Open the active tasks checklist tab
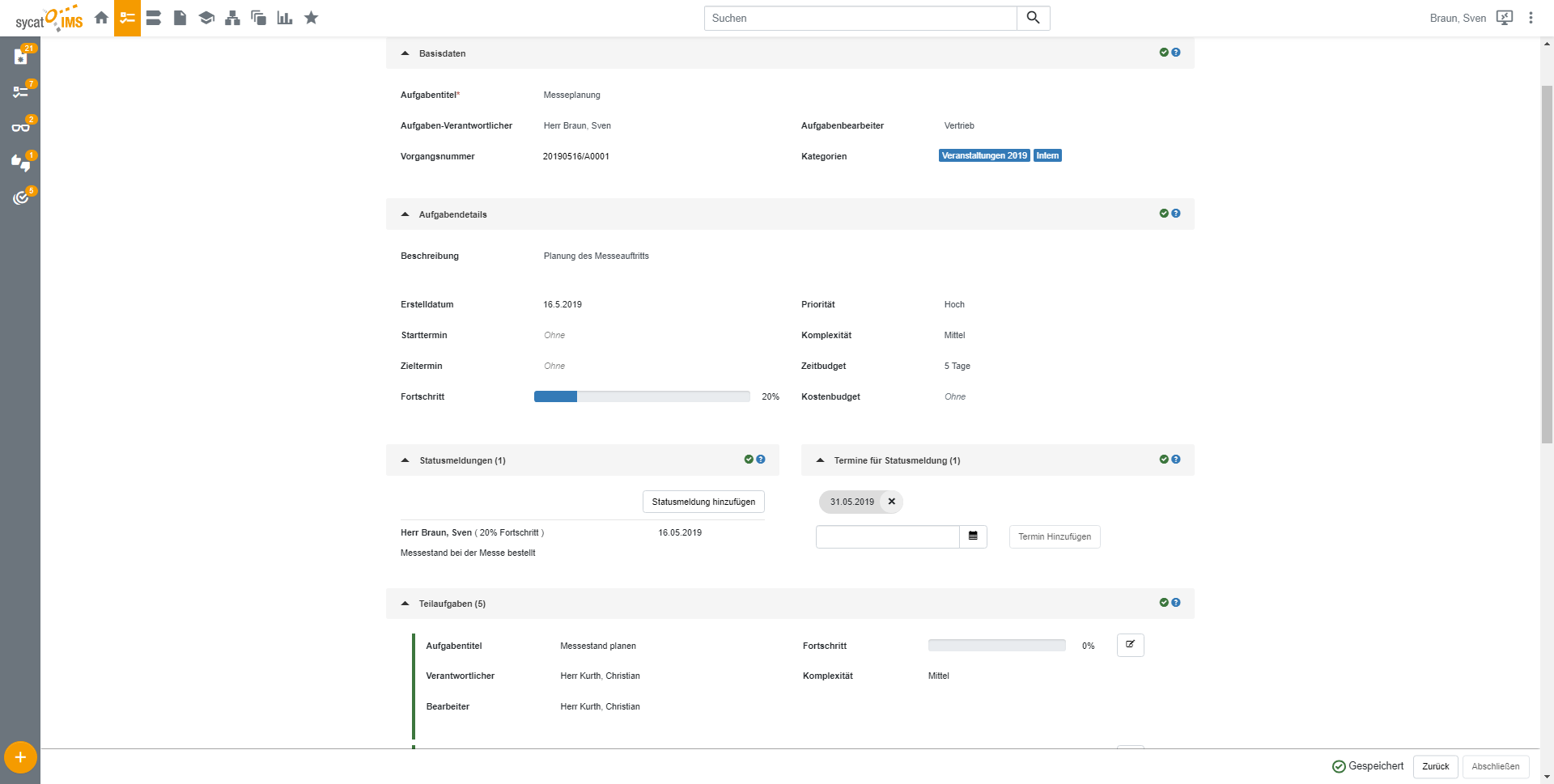Screen dimensions: 1554x784 click(127, 18)
